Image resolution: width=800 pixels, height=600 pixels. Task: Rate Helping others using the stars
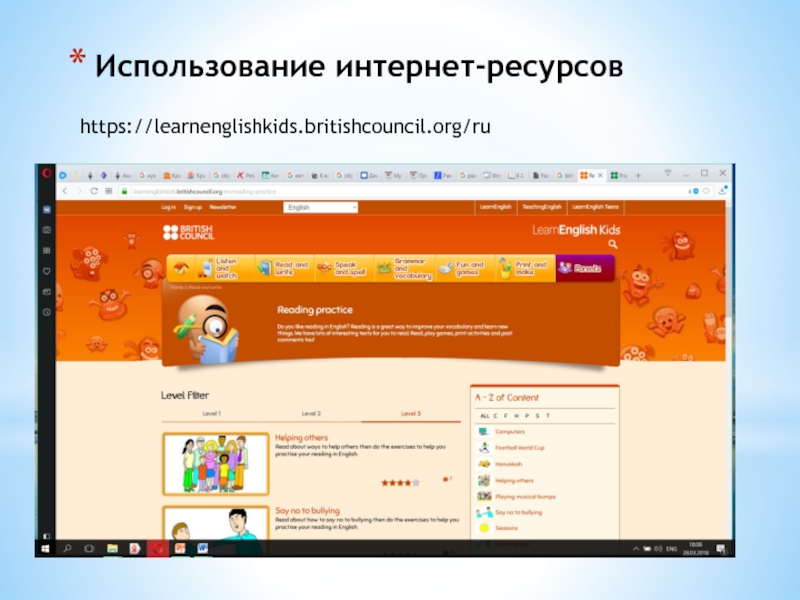tap(400, 482)
